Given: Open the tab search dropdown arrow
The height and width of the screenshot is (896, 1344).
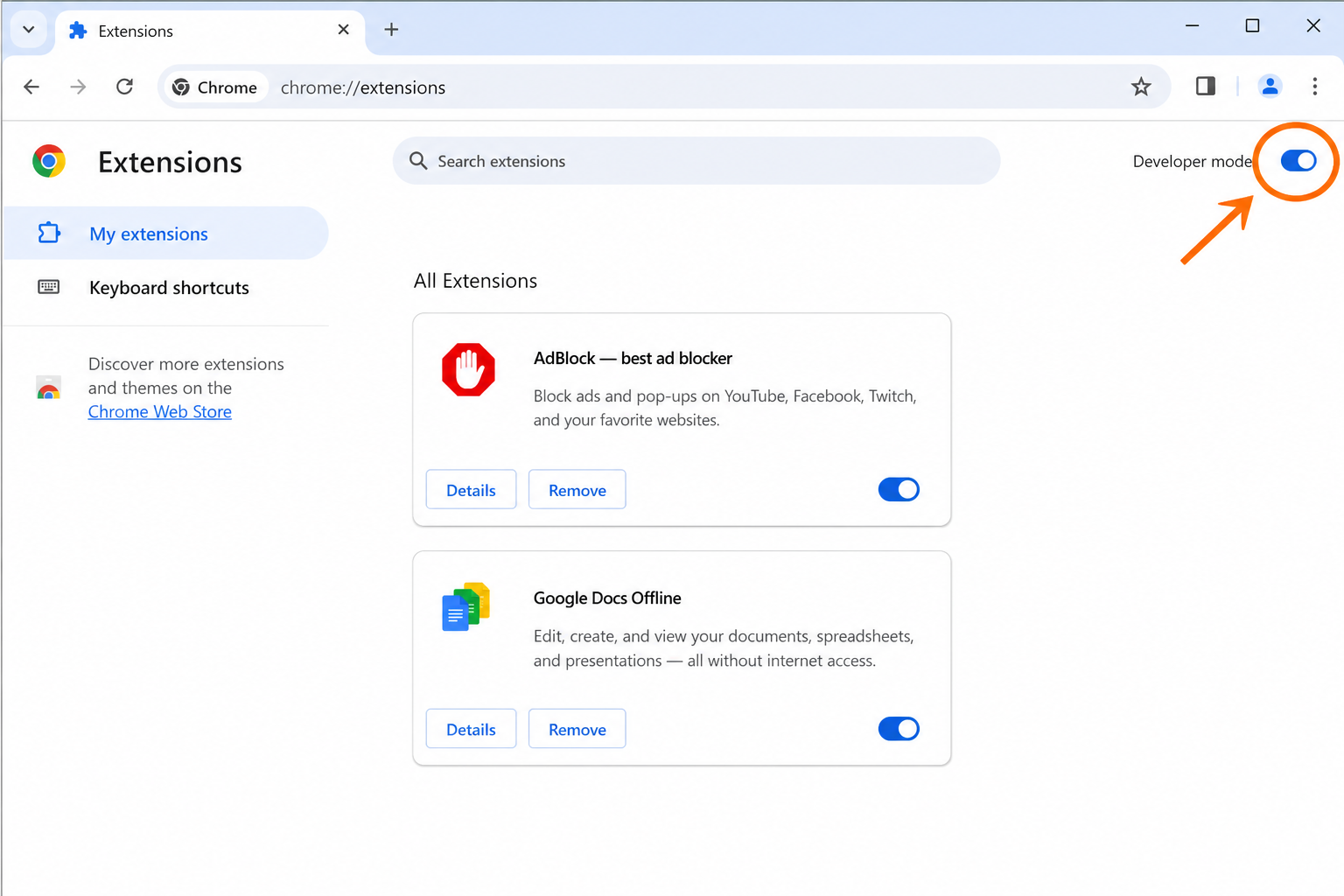Looking at the screenshot, I should pyautogui.click(x=29, y=30).
